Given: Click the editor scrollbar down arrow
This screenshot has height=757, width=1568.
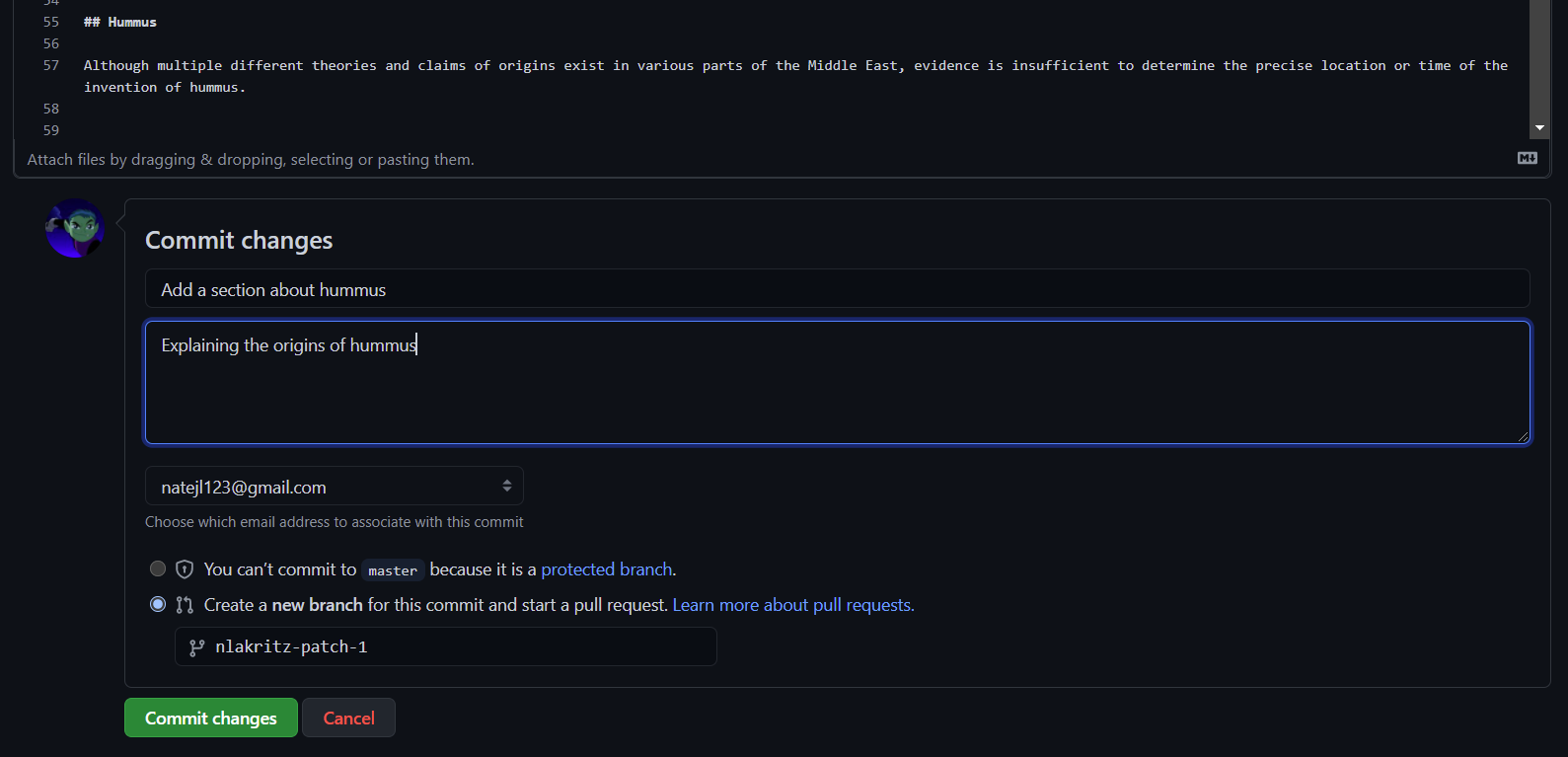Looking at the screenshot, I should point(1539,128).
